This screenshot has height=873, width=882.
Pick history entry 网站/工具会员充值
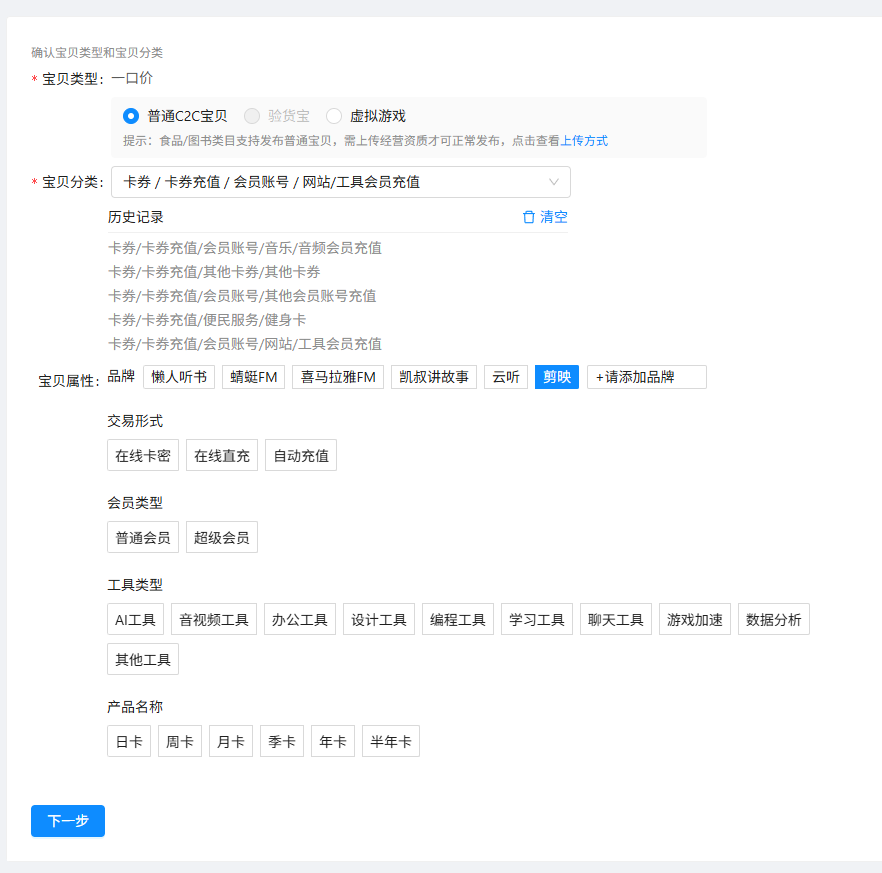[x=245, y=344]
